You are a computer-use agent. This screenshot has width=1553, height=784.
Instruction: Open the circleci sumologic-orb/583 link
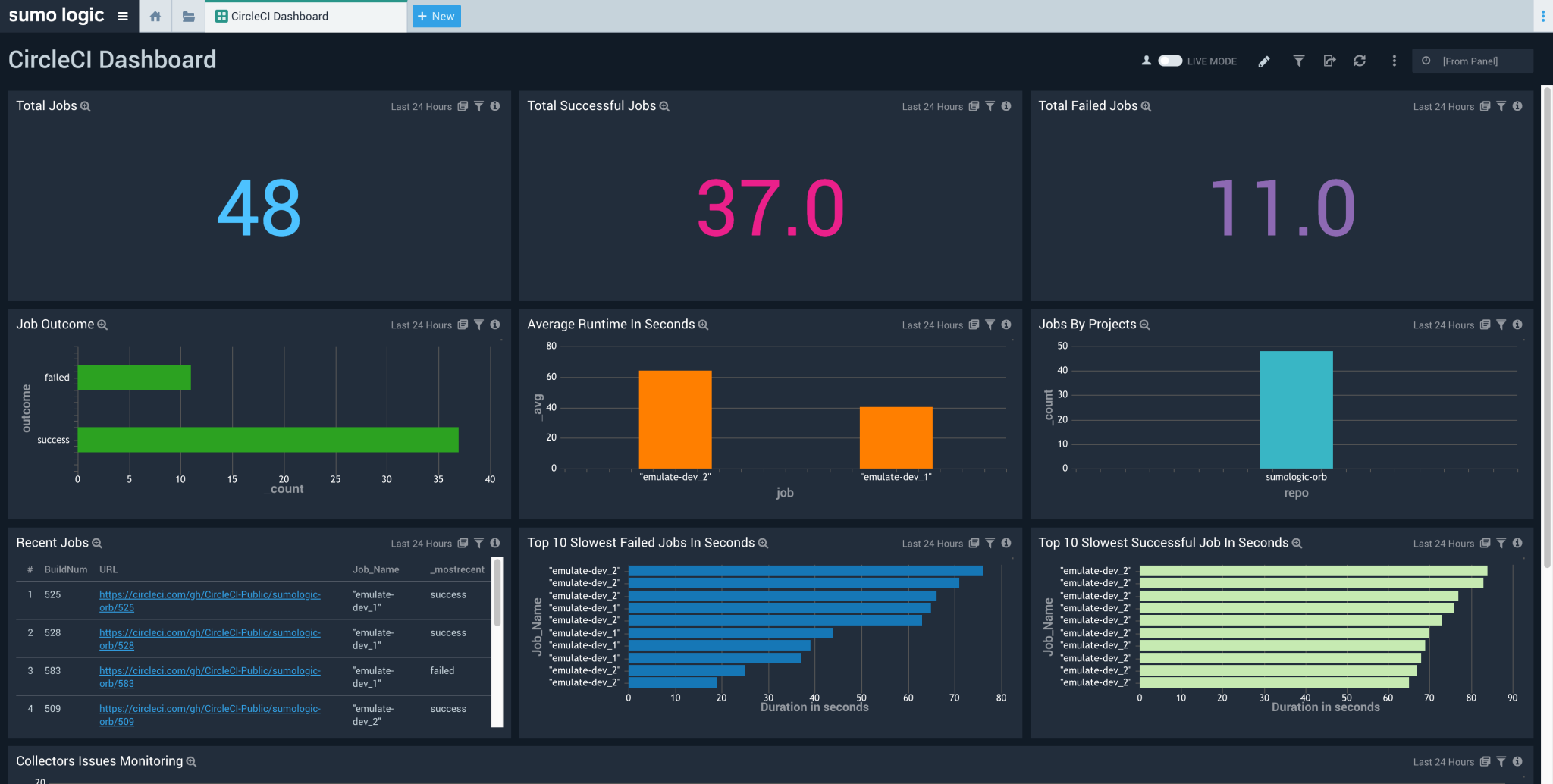210,677
